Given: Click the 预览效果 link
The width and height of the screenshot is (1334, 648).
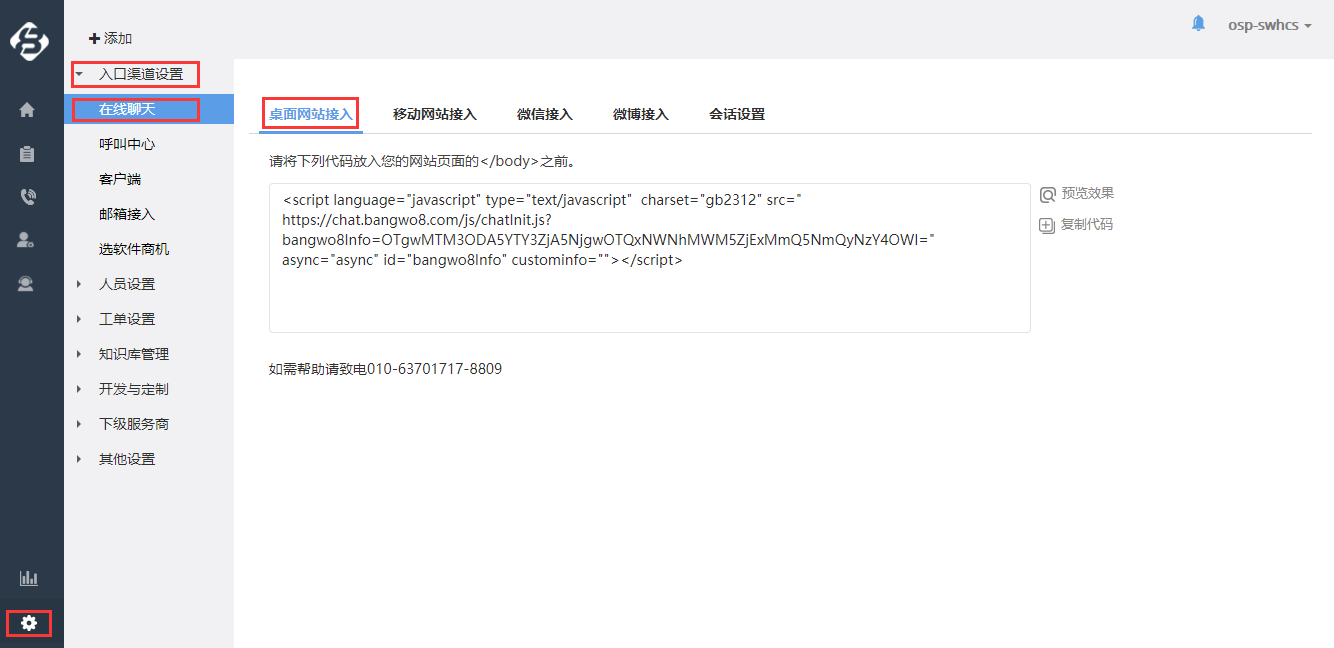Looking at the screenshot, I should coord(1077,194).
